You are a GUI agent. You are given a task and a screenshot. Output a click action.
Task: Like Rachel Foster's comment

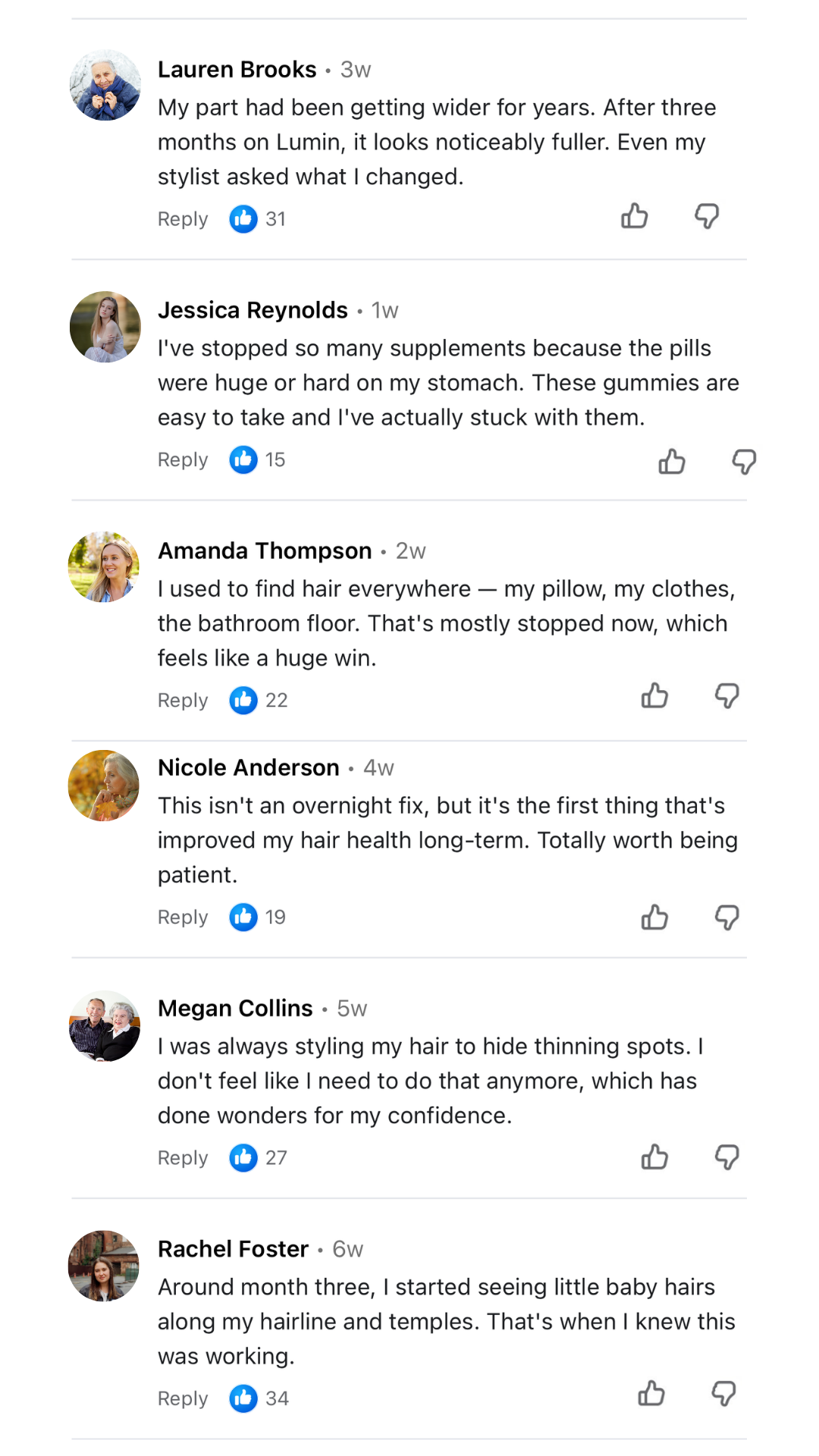coord(651,1394)
